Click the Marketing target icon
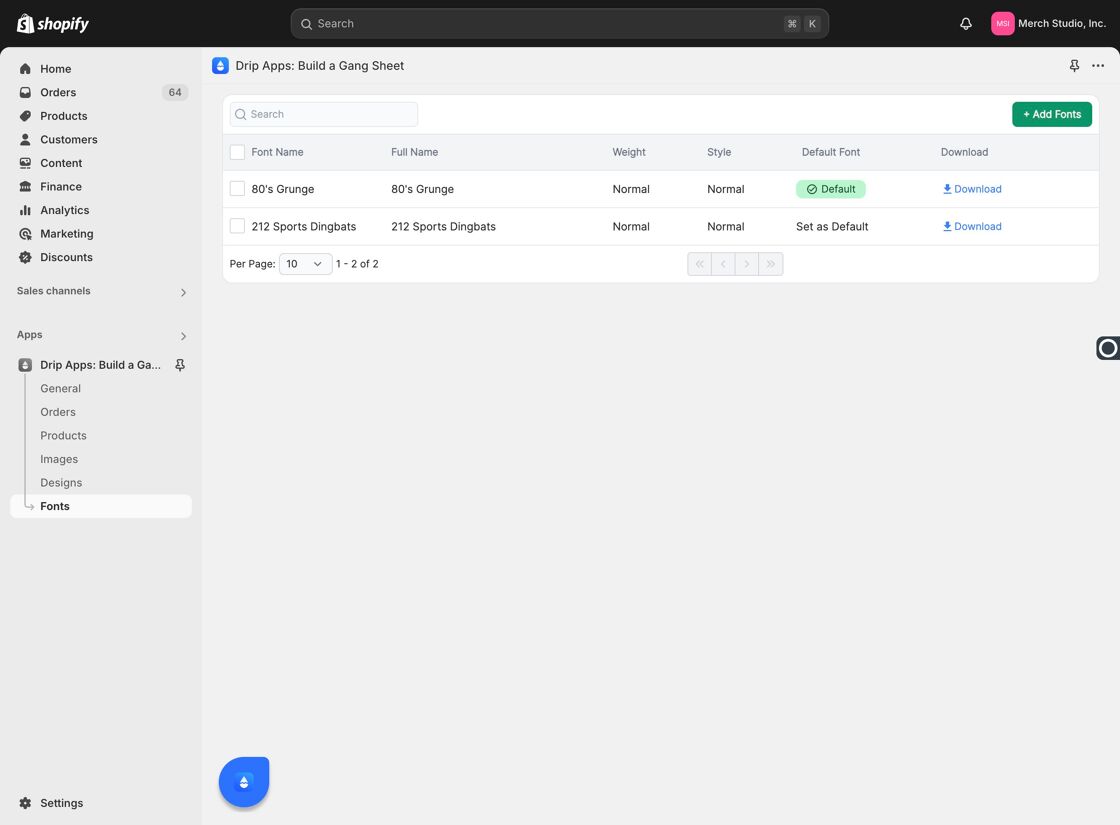Screen dimensions: 1120x825 (25, 234)
